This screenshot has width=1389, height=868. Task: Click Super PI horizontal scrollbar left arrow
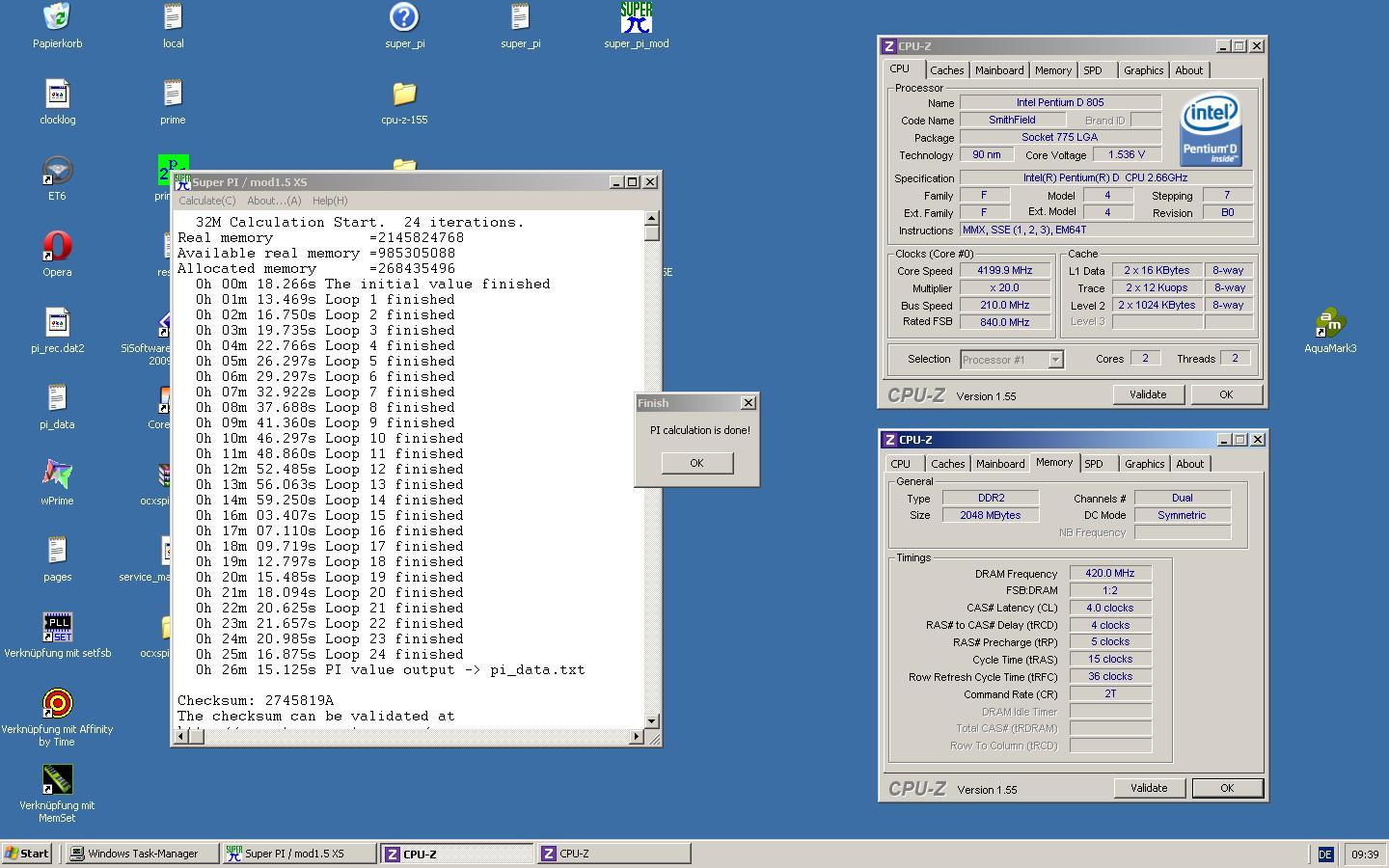point(180,737)
